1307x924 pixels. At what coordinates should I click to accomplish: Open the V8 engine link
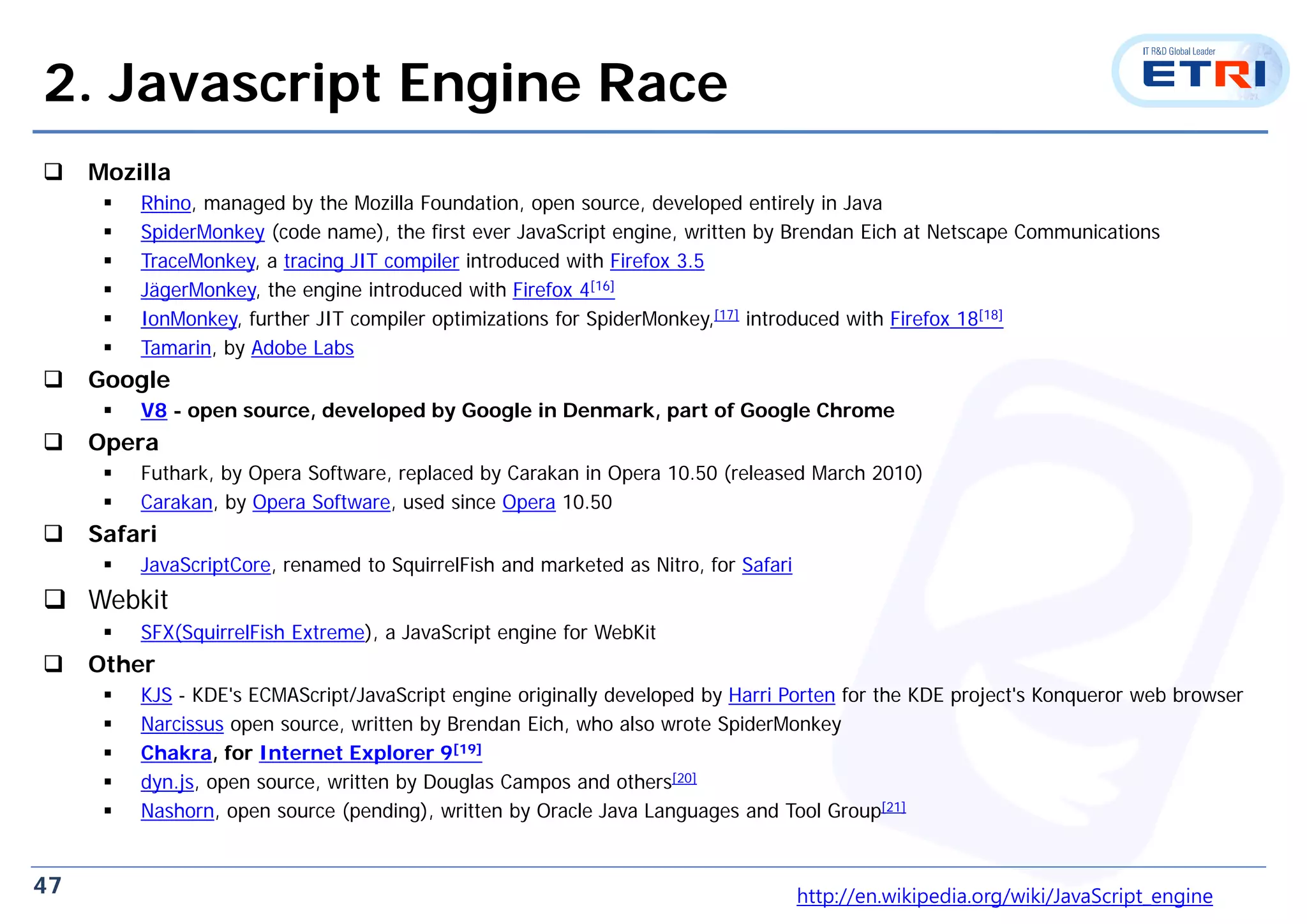click(x=154, y=411)
